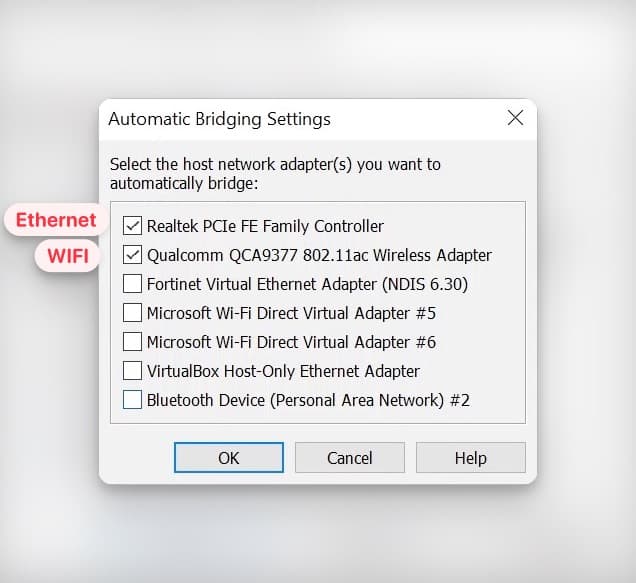
Task: Select the Realtek PCIe FE Family Controller text label
Action: pos(265,226)
